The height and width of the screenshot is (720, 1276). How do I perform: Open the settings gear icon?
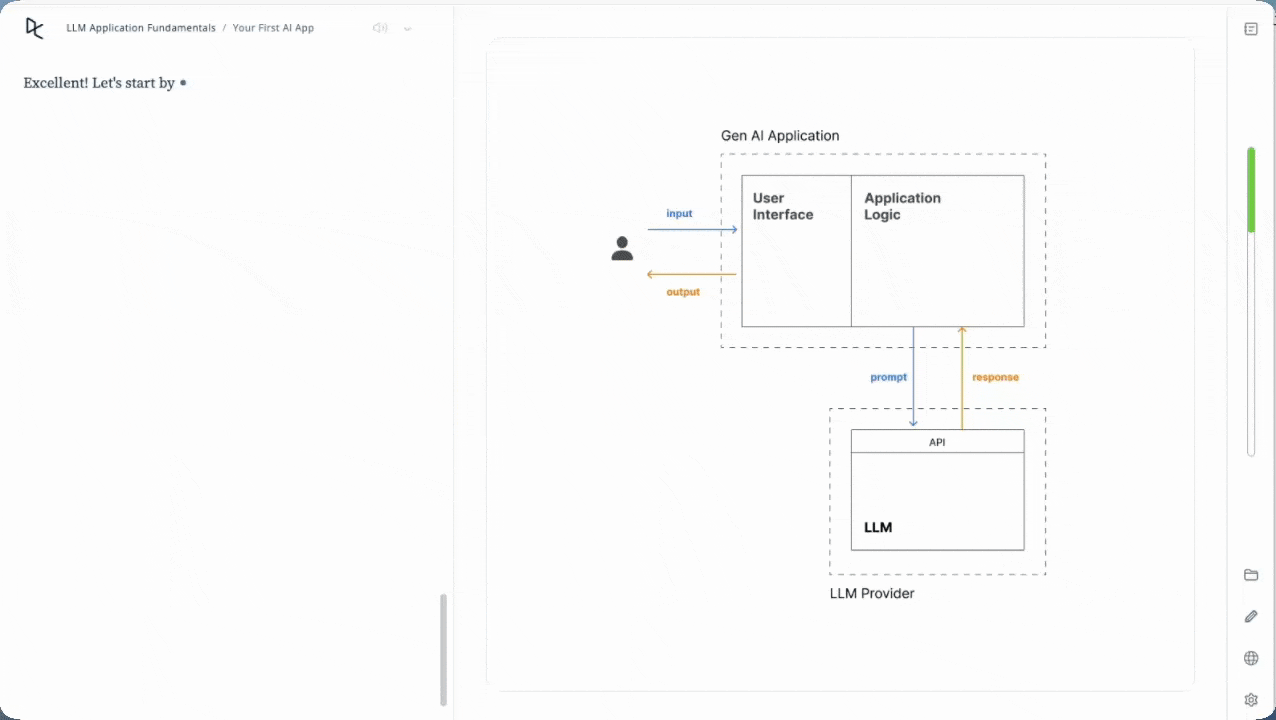pos(1251,700)
